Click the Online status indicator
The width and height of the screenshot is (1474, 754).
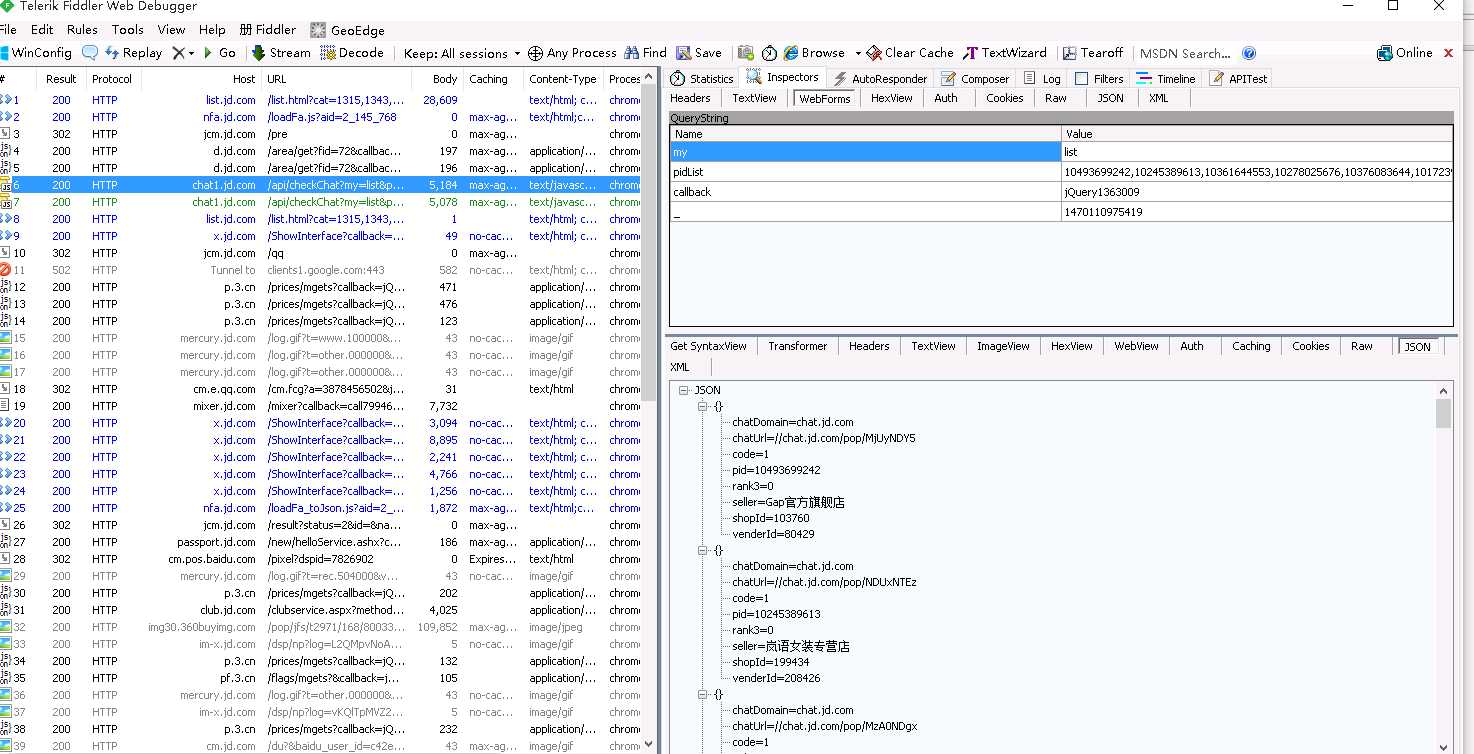[x=1405, y=53]
